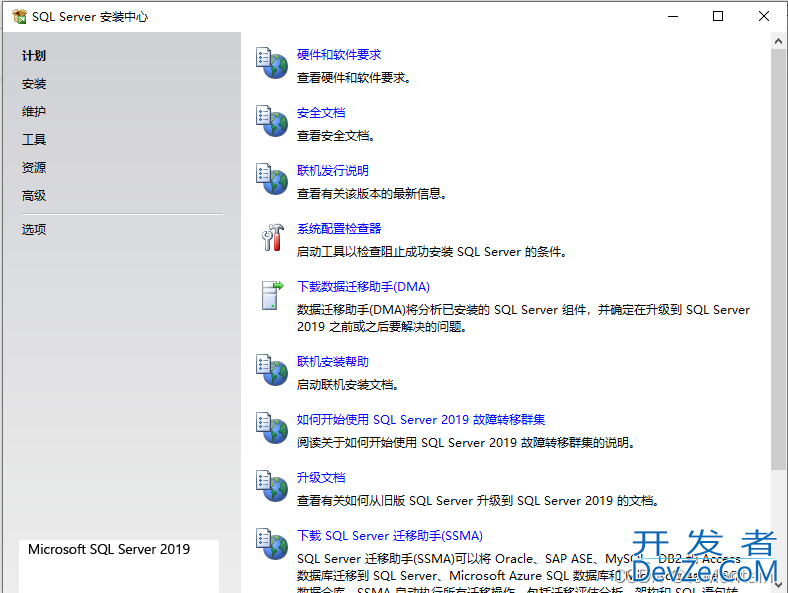Open 下载 SQL Server 迁移助手(SSMA) link
This screenshot has width=788, height=593.
pos(389,536)
